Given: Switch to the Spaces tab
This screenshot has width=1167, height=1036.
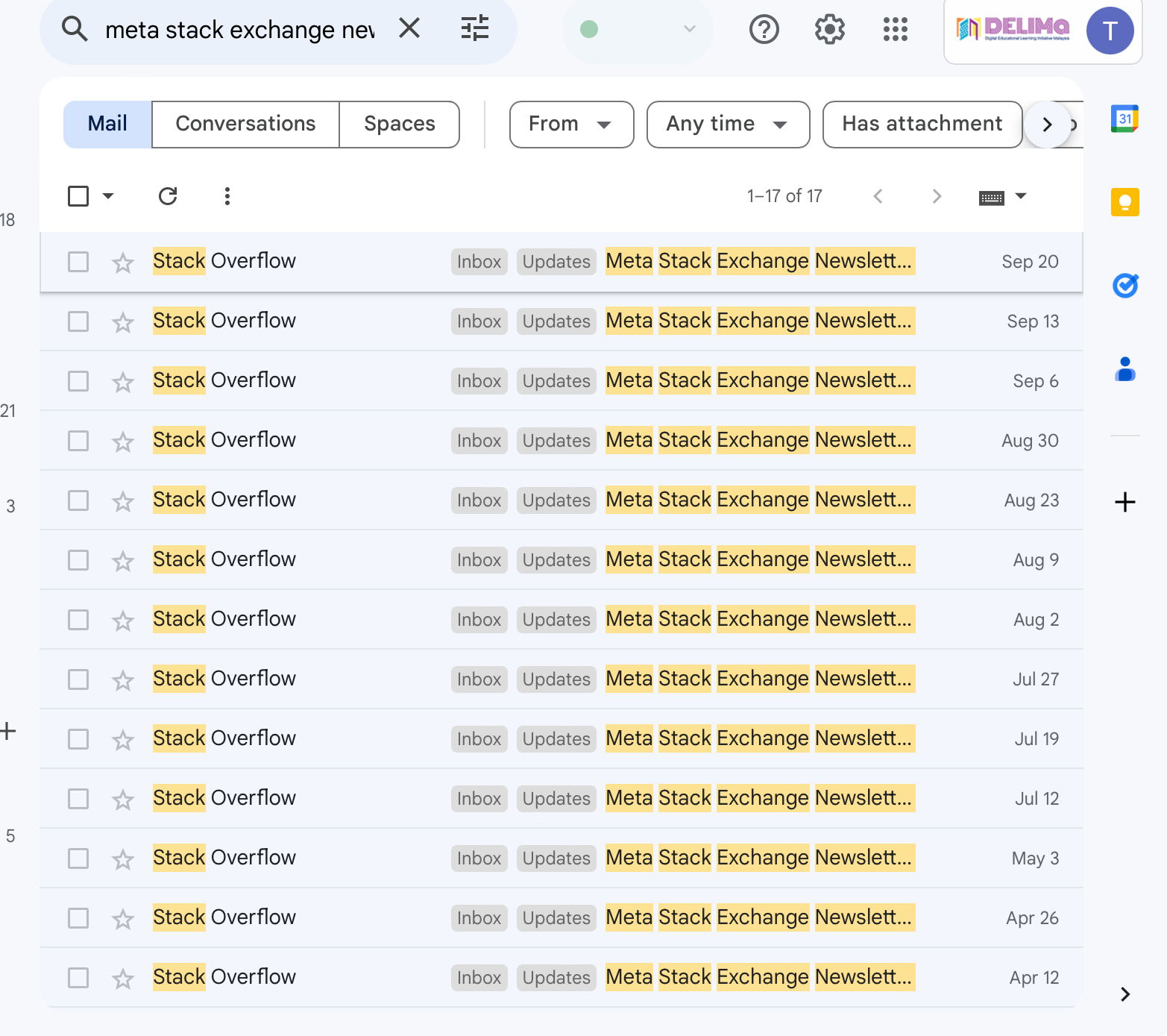Looking at the screenshot, I should point(399,124).
